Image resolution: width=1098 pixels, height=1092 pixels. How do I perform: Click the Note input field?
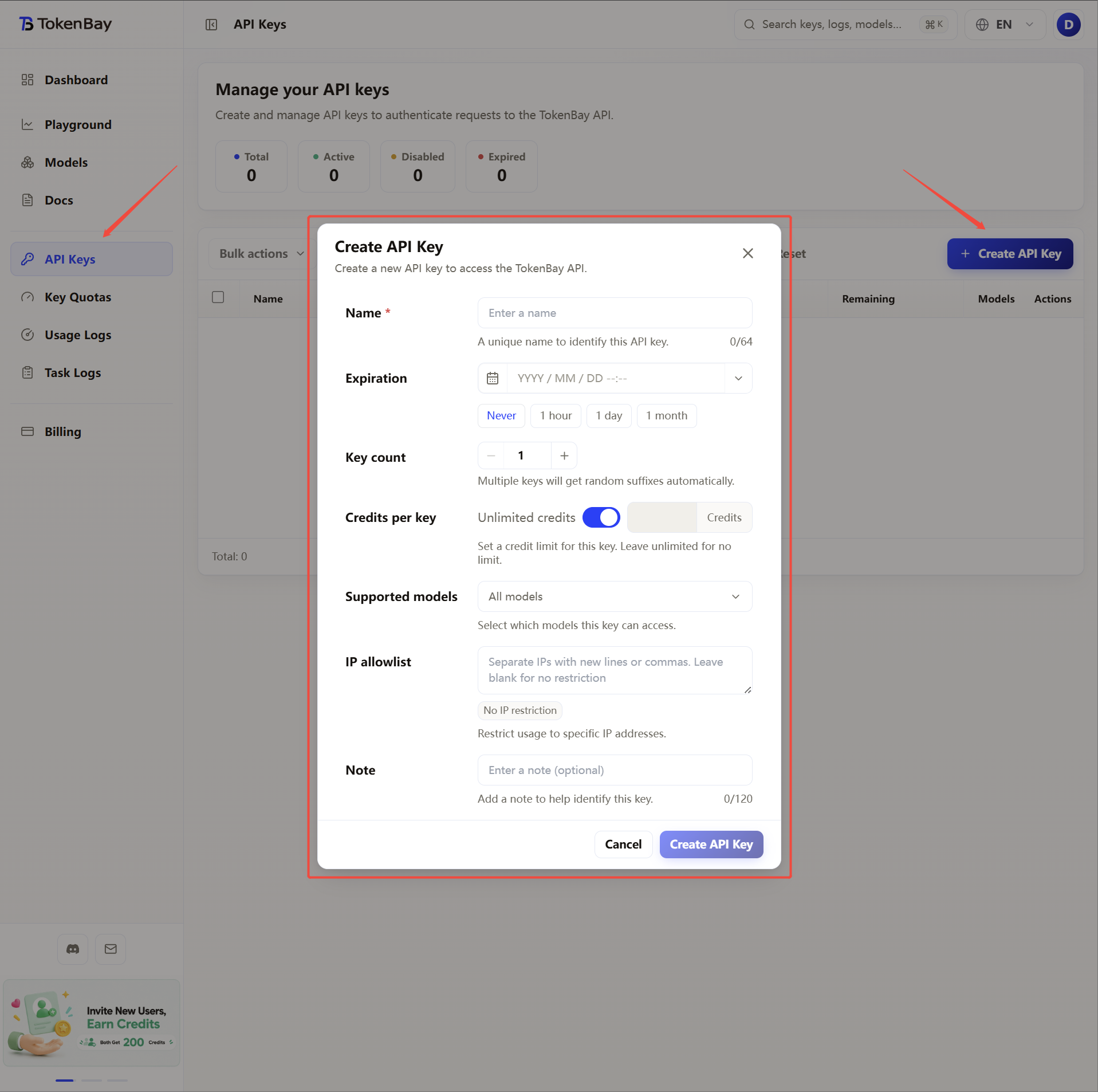pyautogui.click(x=615, y=770)
